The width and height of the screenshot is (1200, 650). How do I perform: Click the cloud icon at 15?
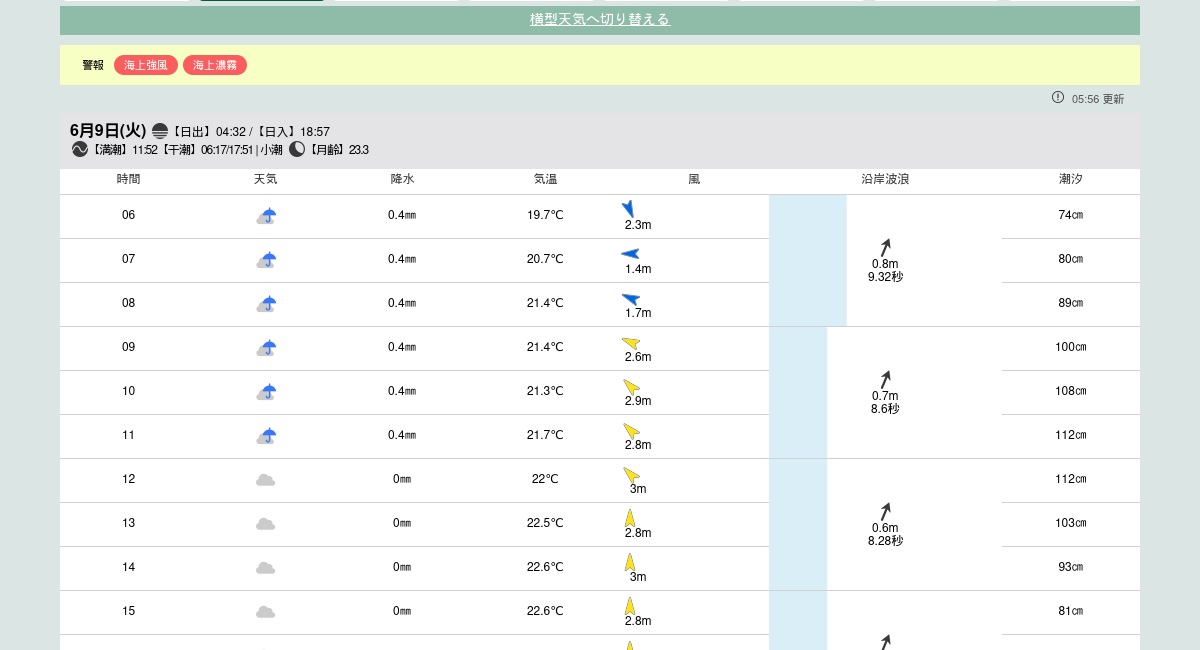[x=265, y=612]
